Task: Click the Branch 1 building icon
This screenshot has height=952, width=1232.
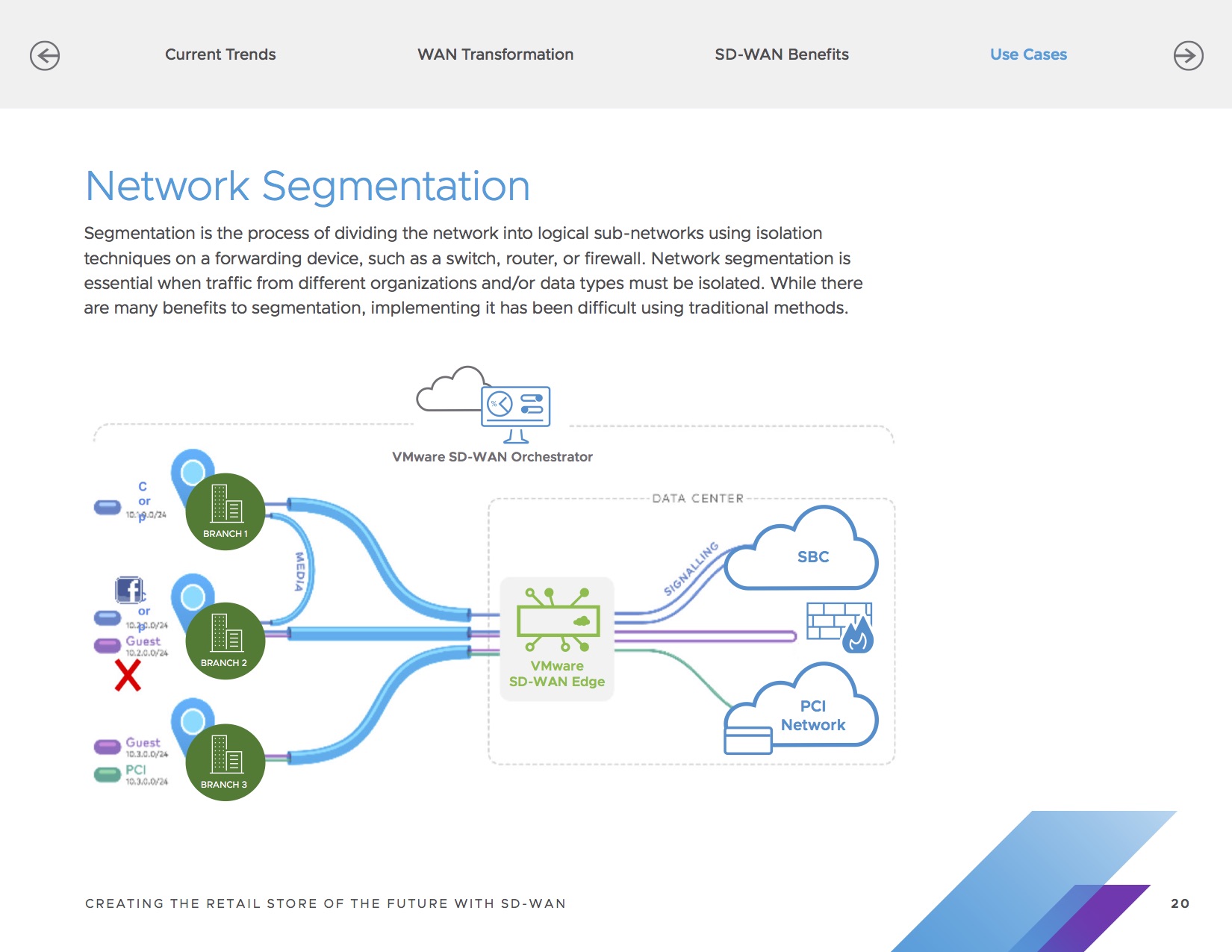Action: tap(225, 511)
